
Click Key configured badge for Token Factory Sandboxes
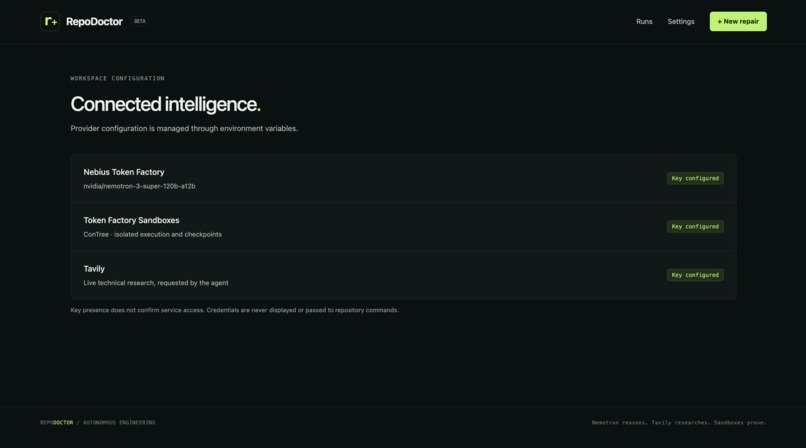pyautogui.click(x=695, y=227)
